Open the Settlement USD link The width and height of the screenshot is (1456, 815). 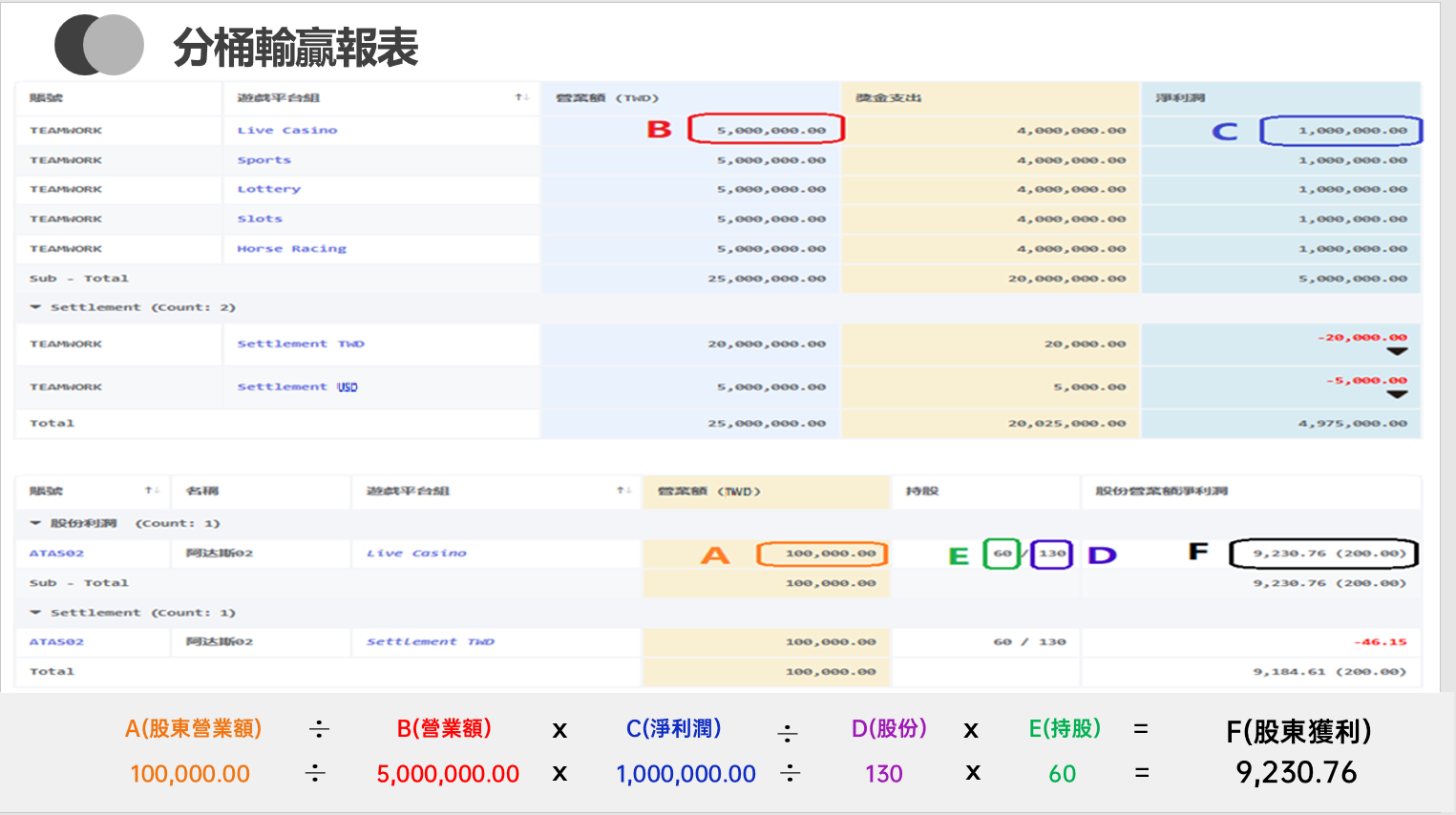tap(298, 387)
